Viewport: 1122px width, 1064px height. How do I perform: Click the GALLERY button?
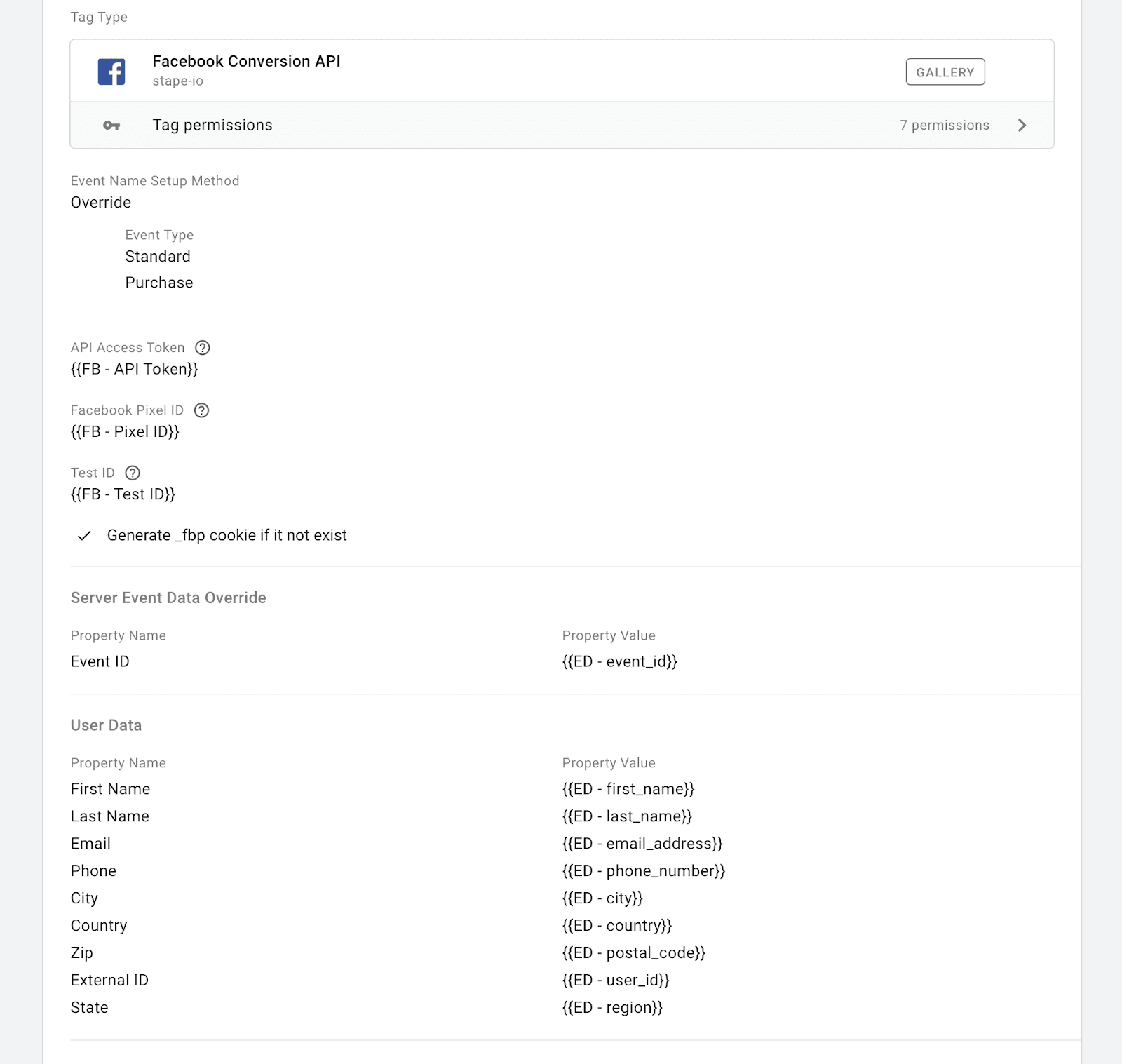click(945, 72)
